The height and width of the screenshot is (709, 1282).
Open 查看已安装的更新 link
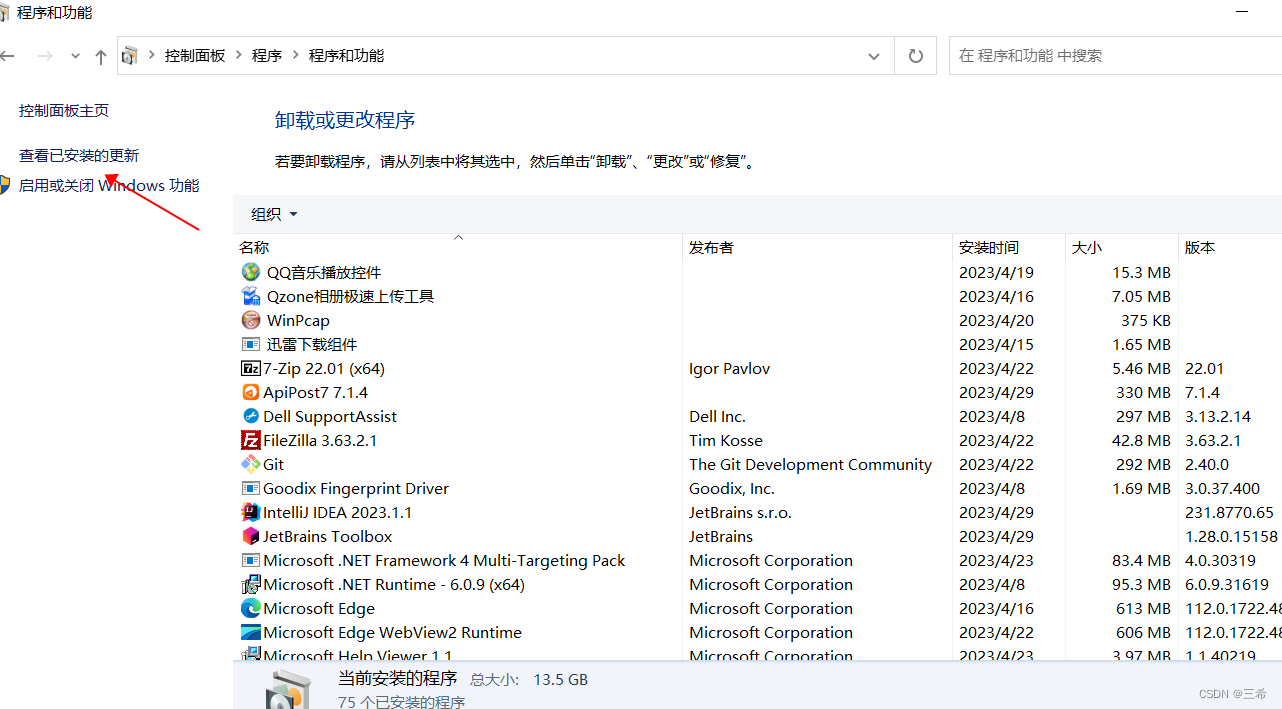coord(79,156)
